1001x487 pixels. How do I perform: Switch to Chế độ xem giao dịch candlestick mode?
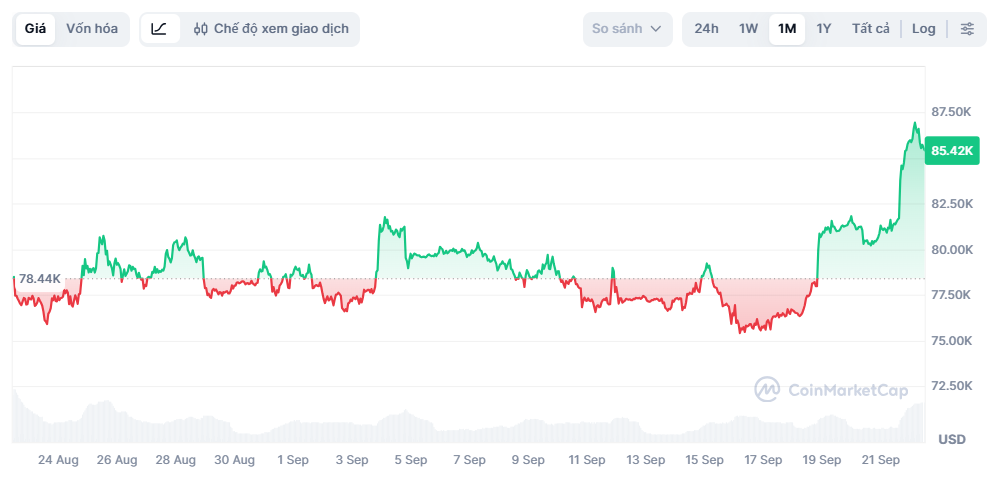tap(271, 29)
